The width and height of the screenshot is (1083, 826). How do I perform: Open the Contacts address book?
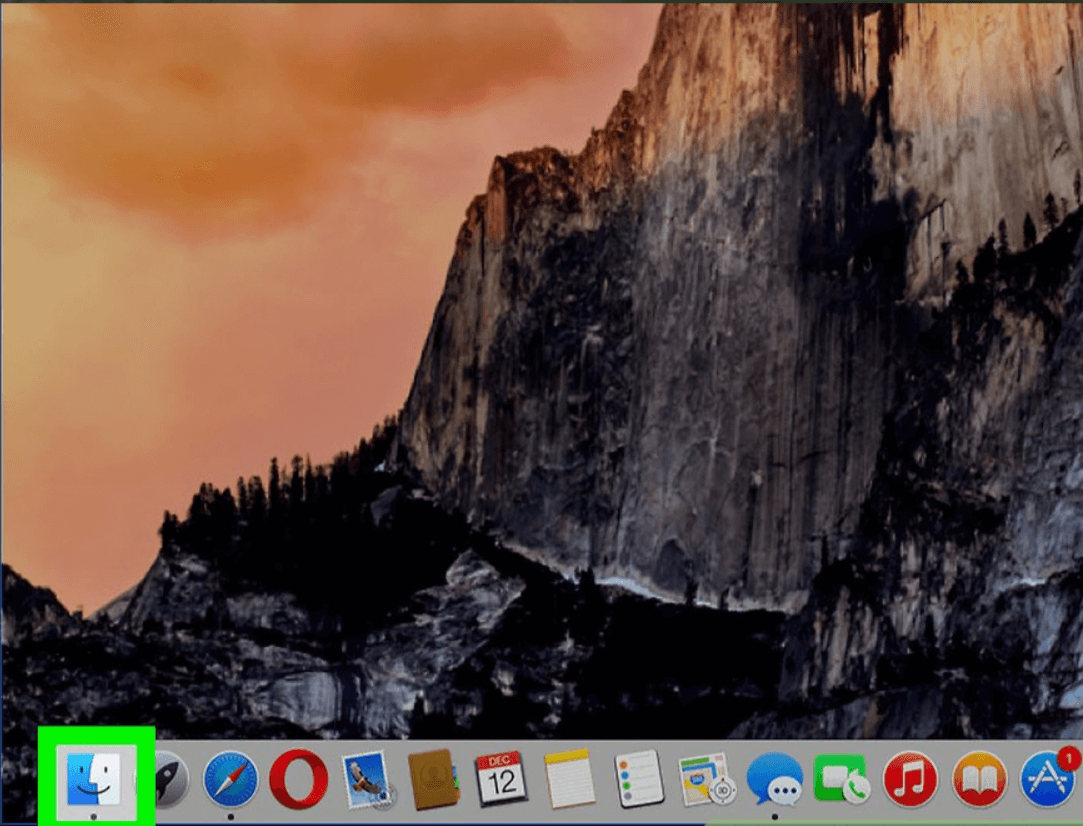pos(432,780)
